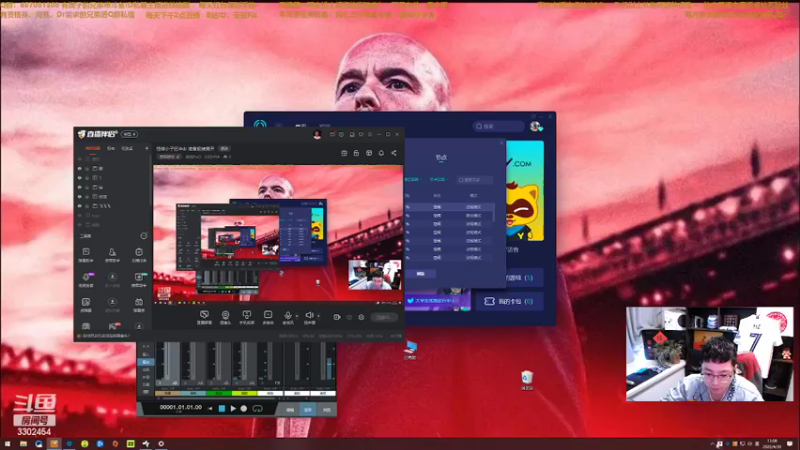Screen dimensions: 800x450
Task: Click the plus icon to add a scene
Action: tap(146, 148)
